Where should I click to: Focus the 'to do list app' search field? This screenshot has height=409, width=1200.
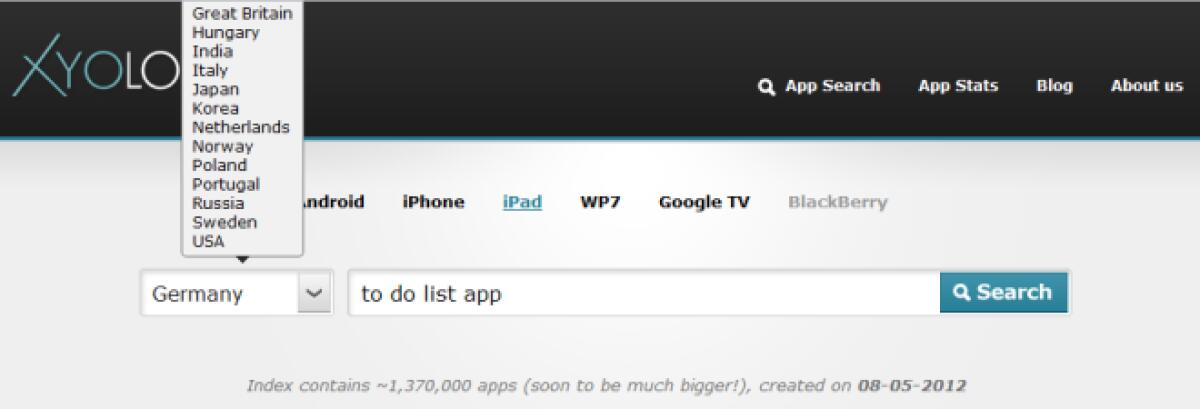pyautogui.click(x=640, y=294)
